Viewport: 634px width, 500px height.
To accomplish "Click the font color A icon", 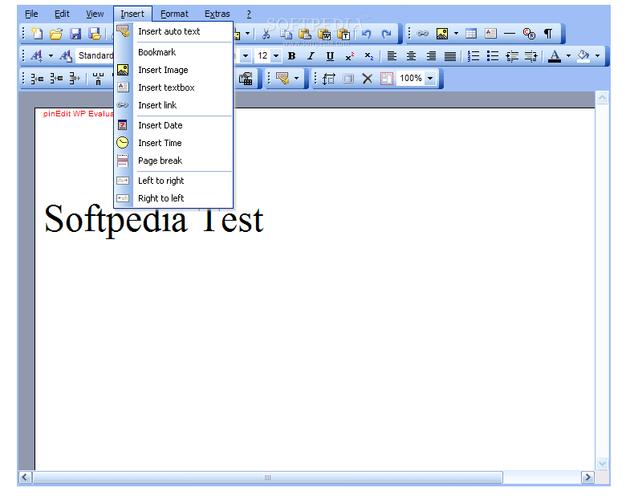I will point(554,56).
